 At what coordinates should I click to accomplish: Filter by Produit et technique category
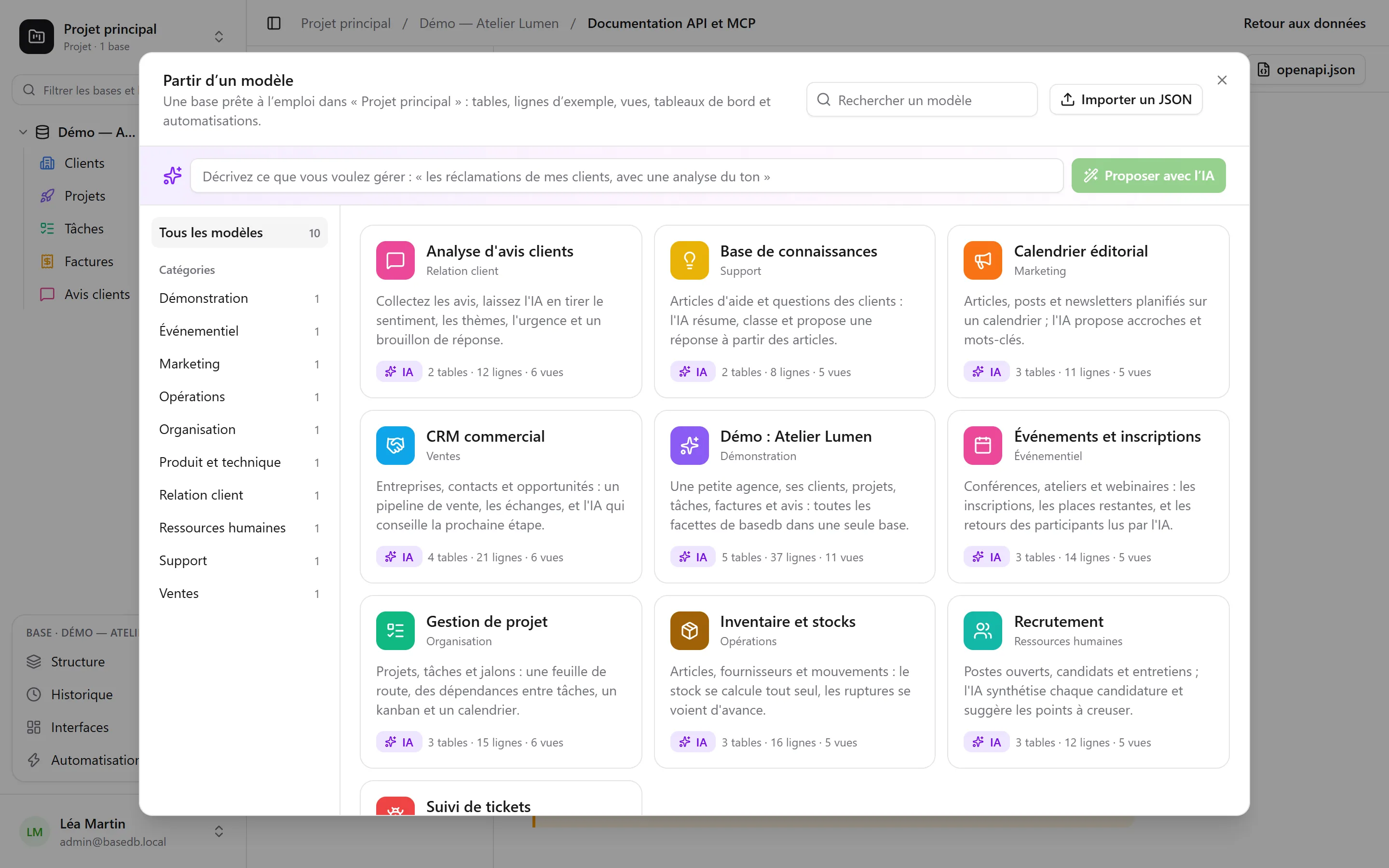pos(239,462)
